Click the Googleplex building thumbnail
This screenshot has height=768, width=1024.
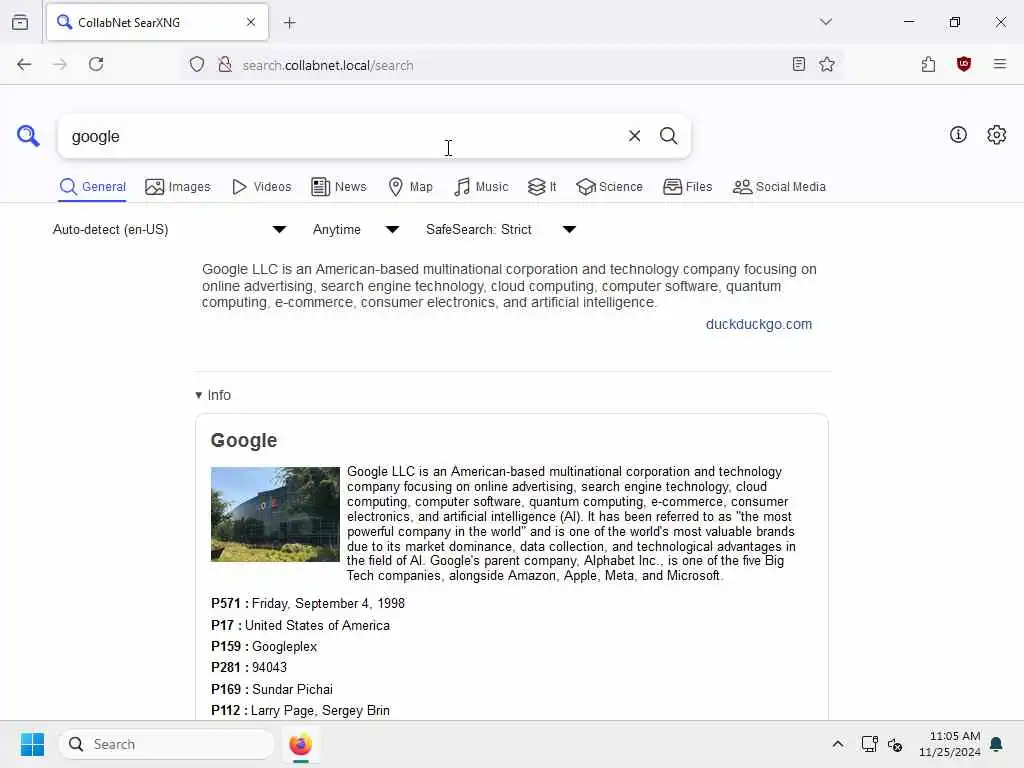tap(275, 514)
